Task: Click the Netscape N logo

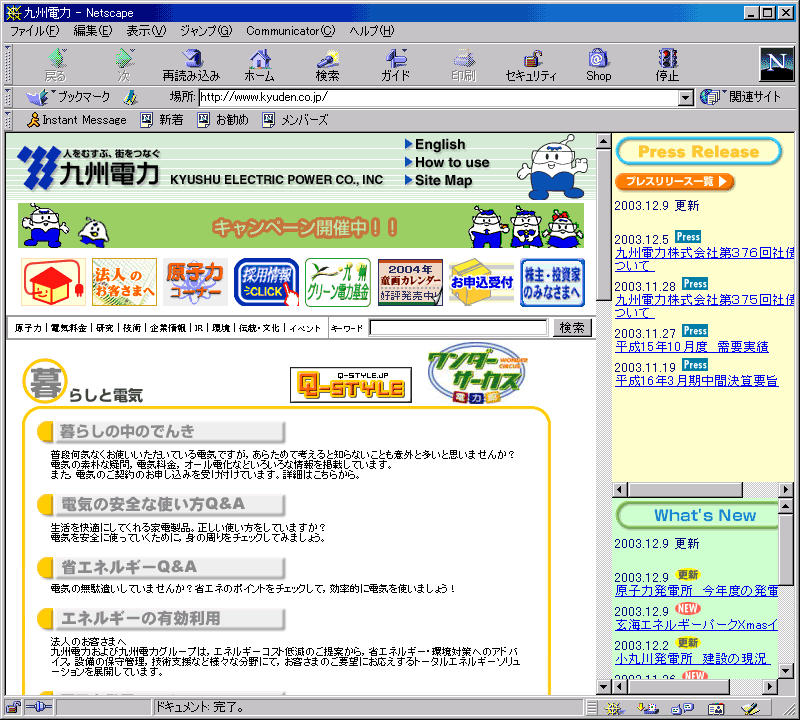Action: tap(776, 64)
